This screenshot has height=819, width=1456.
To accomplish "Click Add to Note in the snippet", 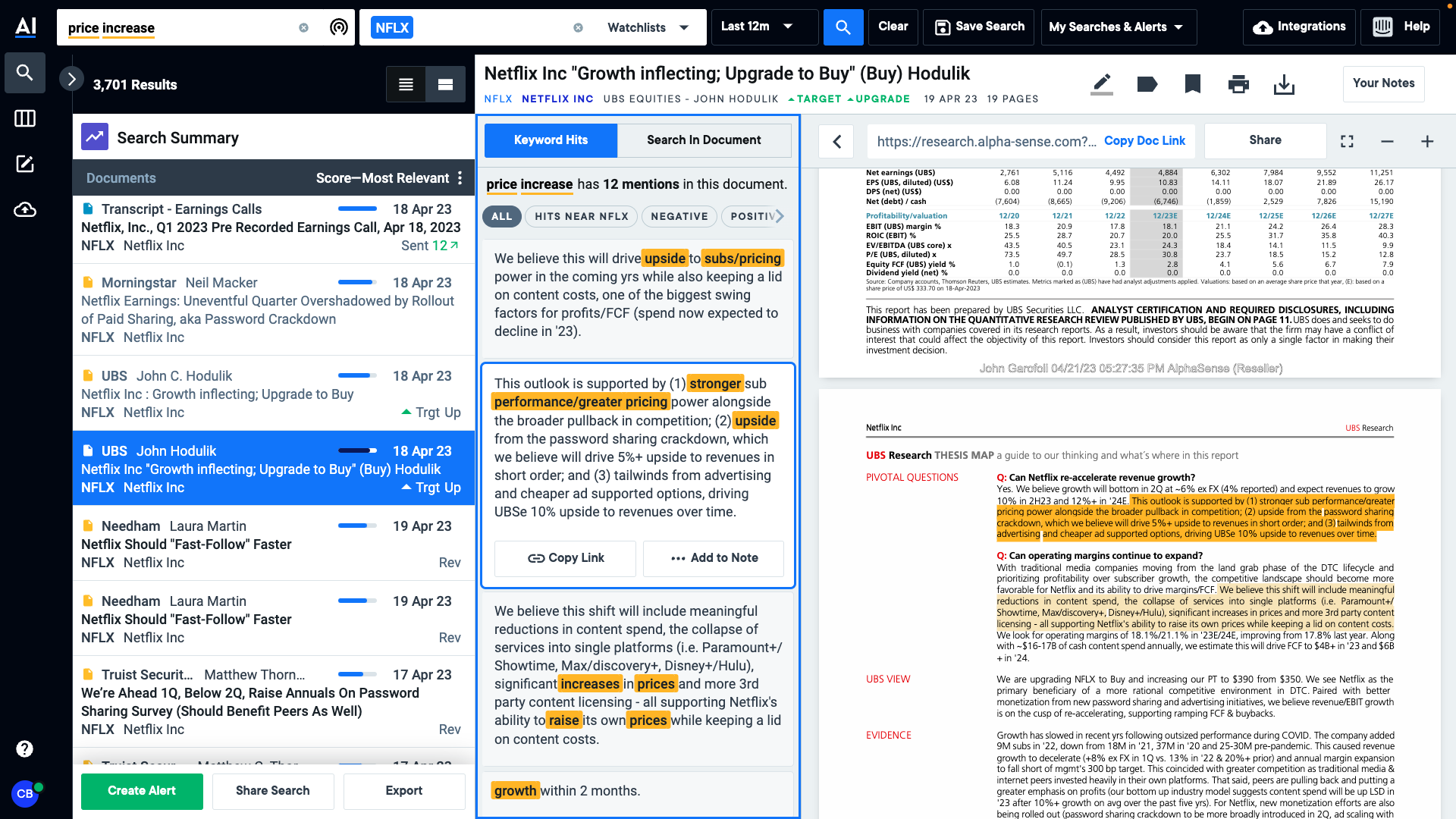I will coord(714,558).
